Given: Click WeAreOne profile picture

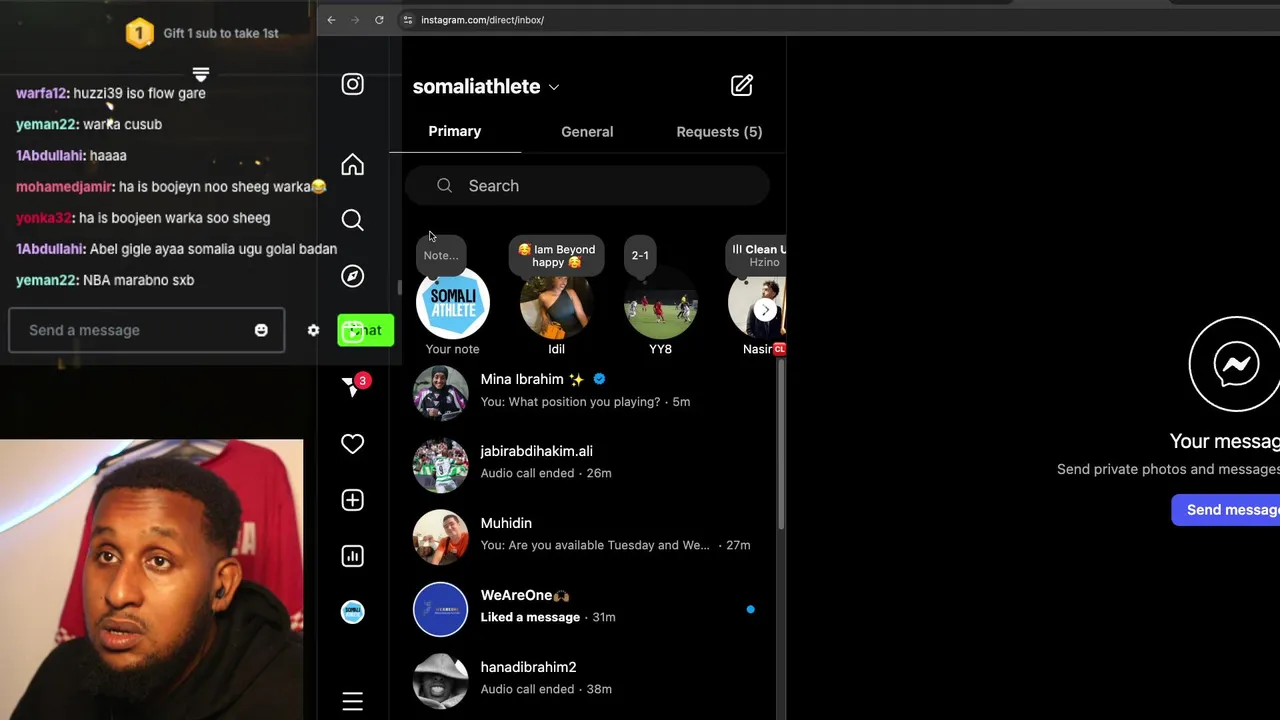Looking at the screenshot, I should point(440,609).
